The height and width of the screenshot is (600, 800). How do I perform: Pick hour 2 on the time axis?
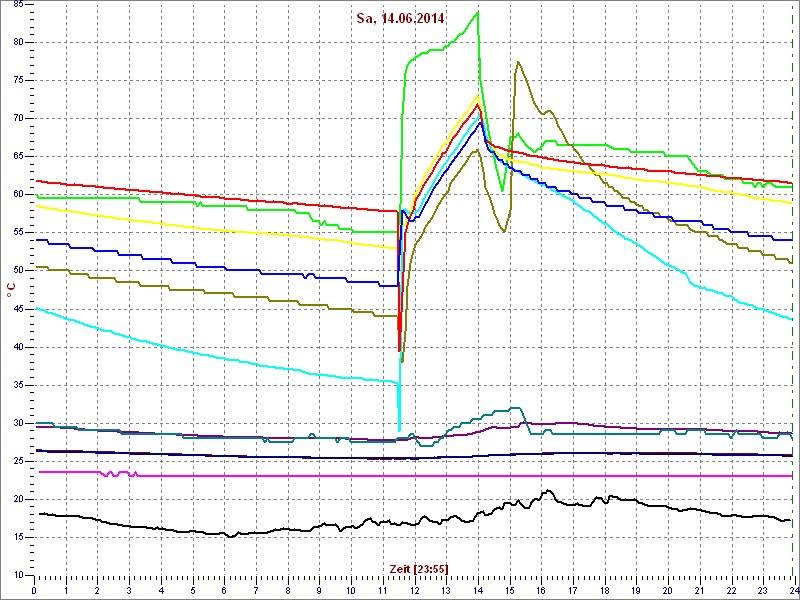(97, 591)
